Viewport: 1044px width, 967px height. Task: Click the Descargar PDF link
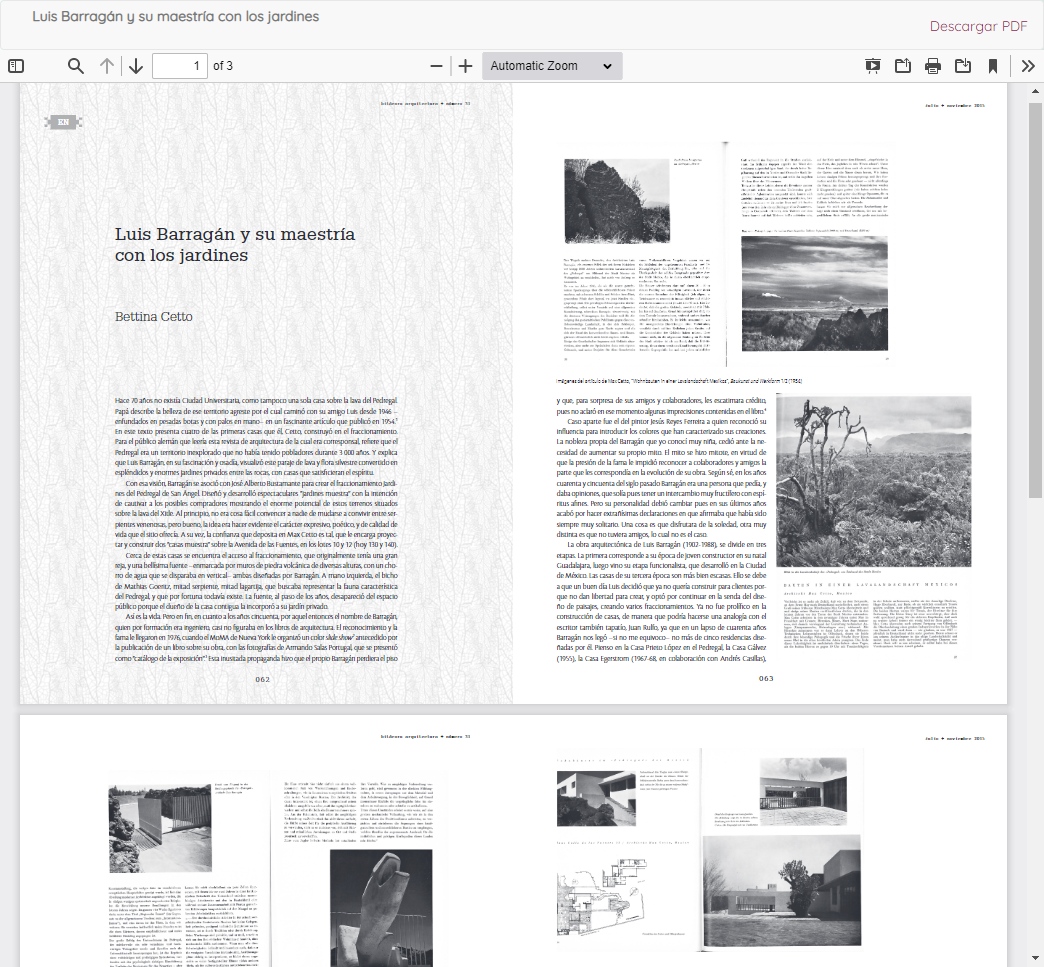click(x=978, y=26)
